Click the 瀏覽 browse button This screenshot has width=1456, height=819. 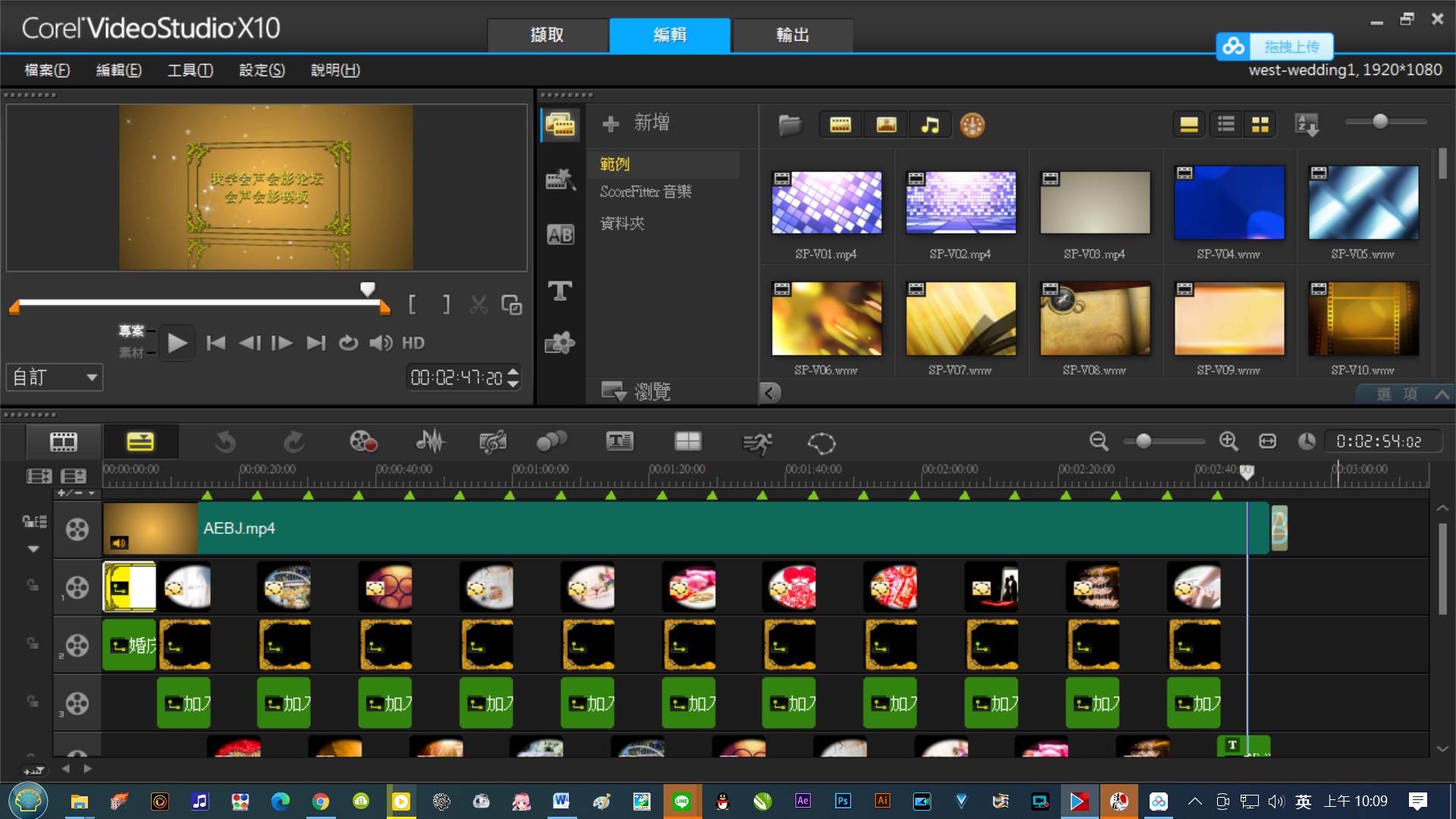tap(635, 391)
